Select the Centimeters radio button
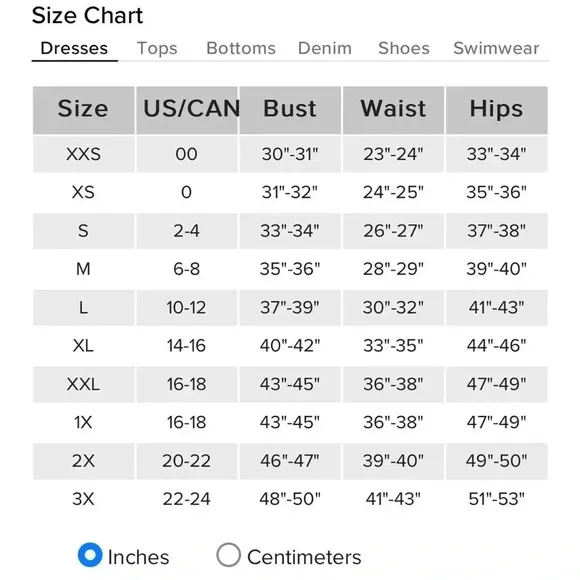Viewport: 580px width, 580px height. (228, 555)
